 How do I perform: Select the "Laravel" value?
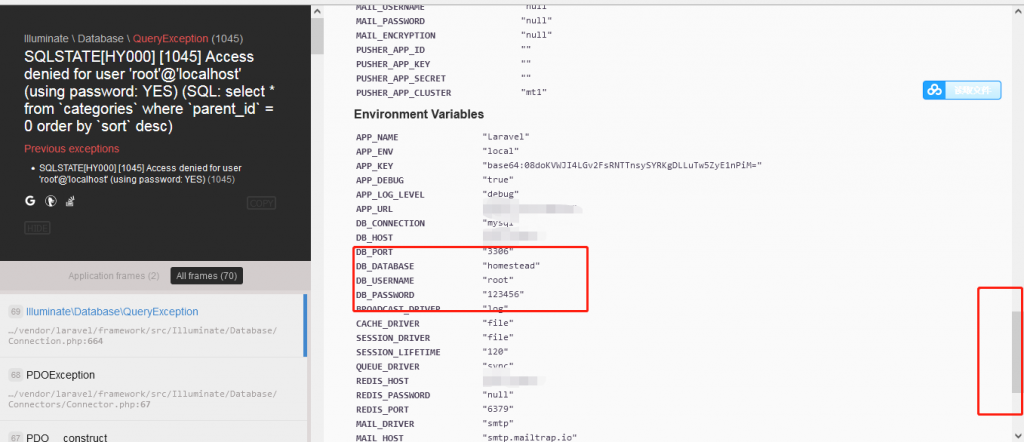[505, 138]
